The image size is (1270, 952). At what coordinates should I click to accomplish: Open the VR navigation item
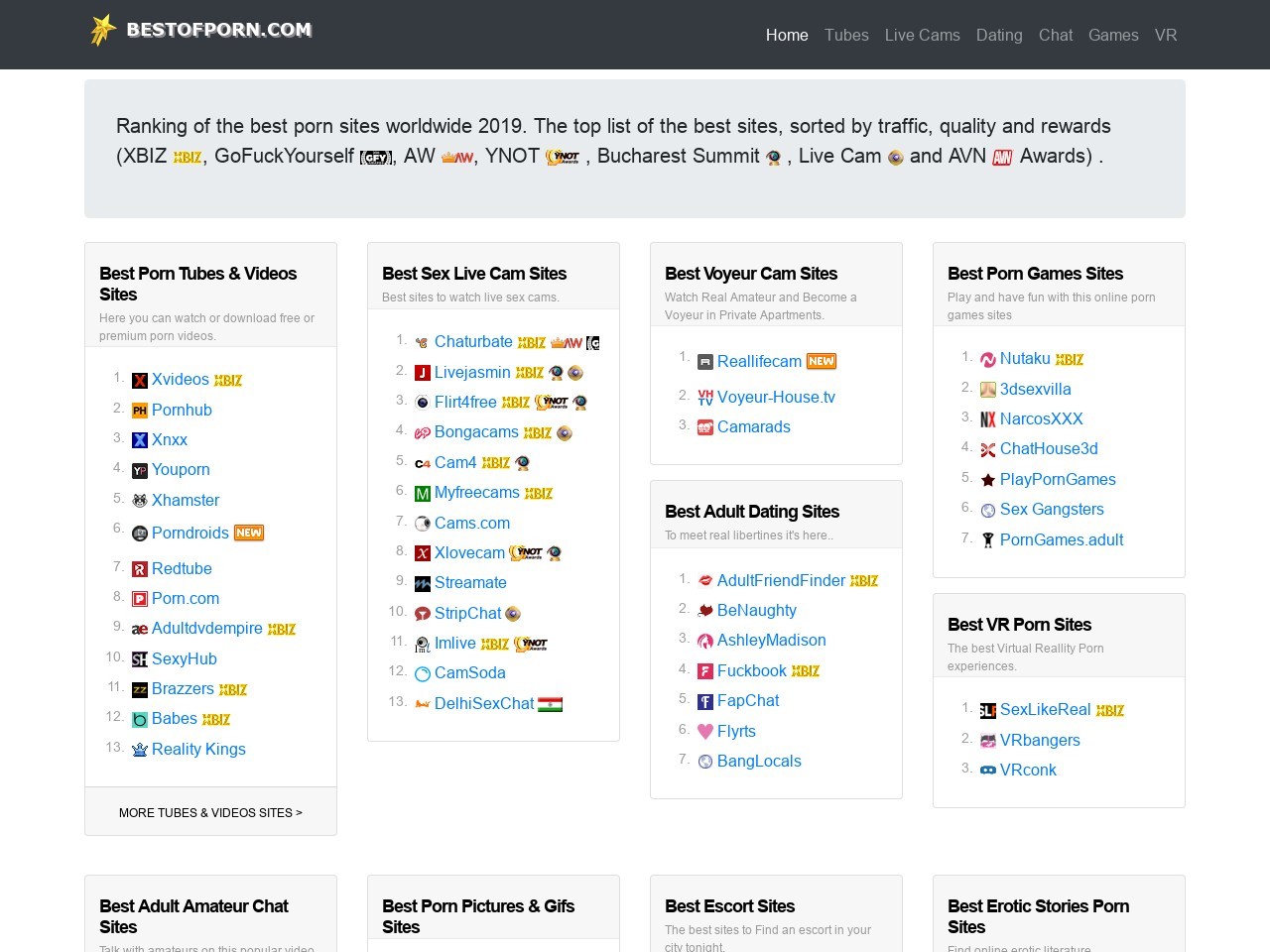coord(1166,35)
